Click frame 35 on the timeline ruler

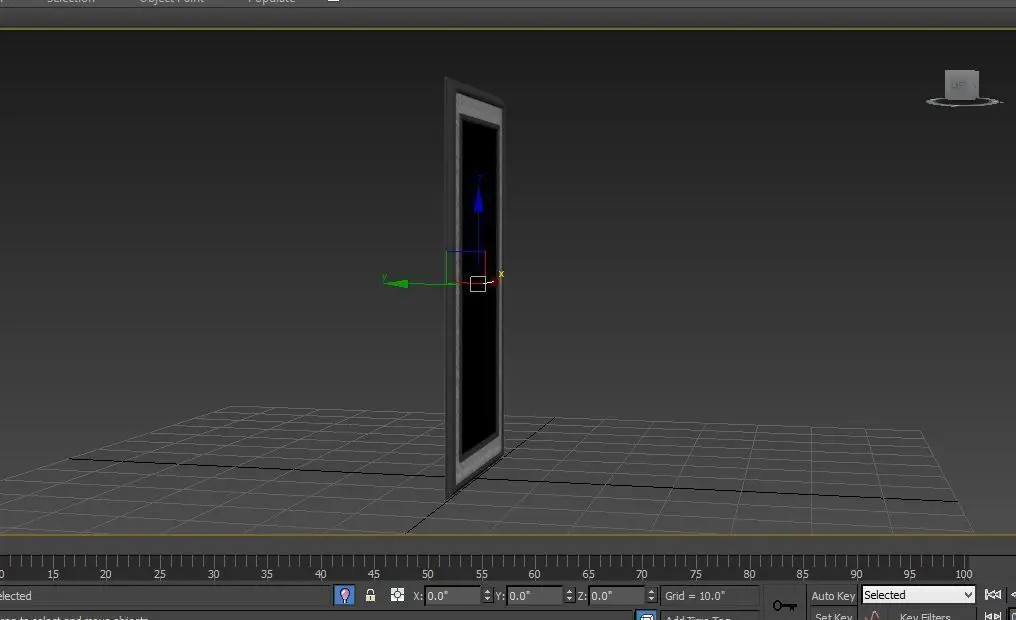coord(266,574)
